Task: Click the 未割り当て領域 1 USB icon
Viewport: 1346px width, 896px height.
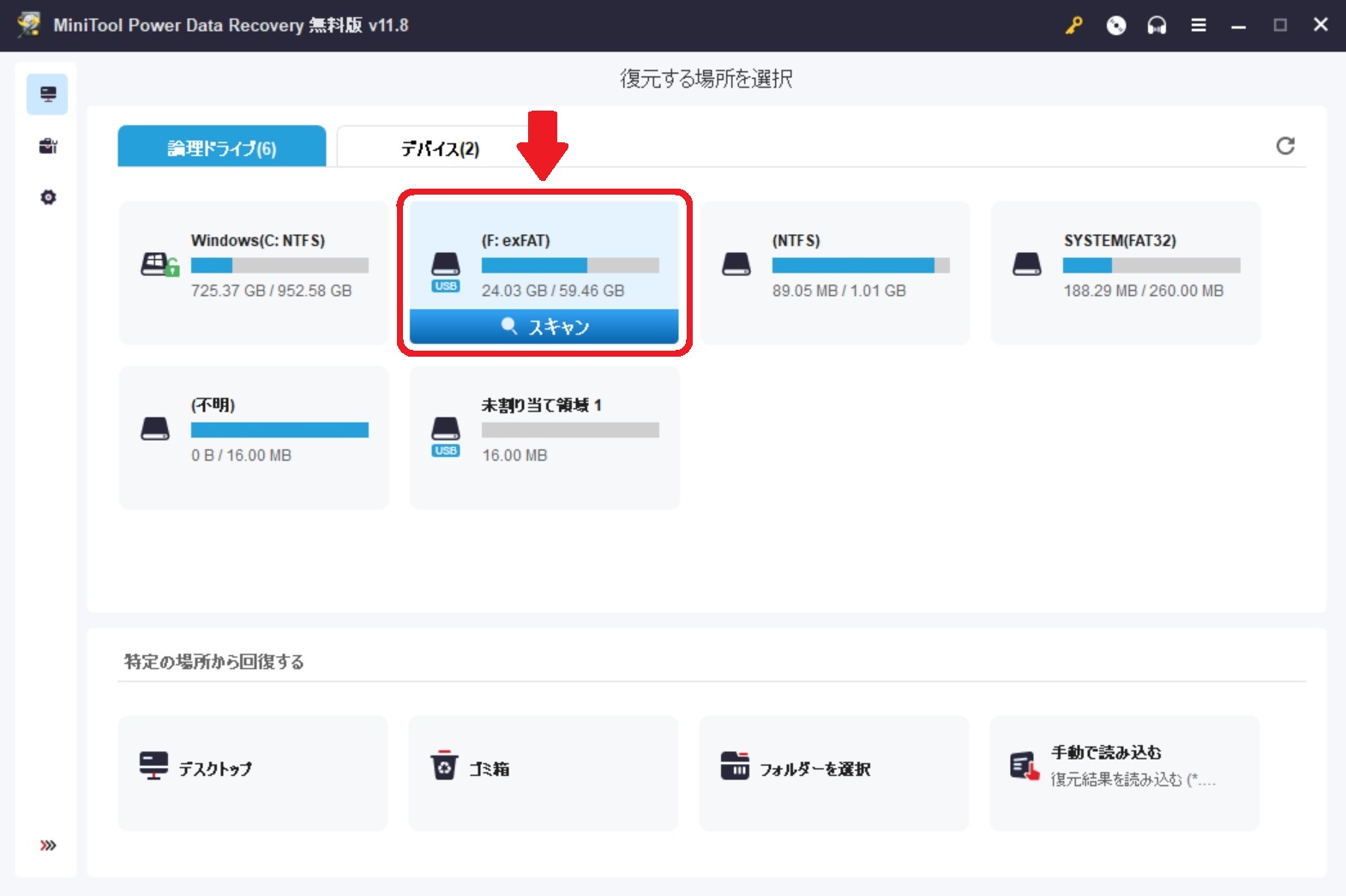Action: 446,436
